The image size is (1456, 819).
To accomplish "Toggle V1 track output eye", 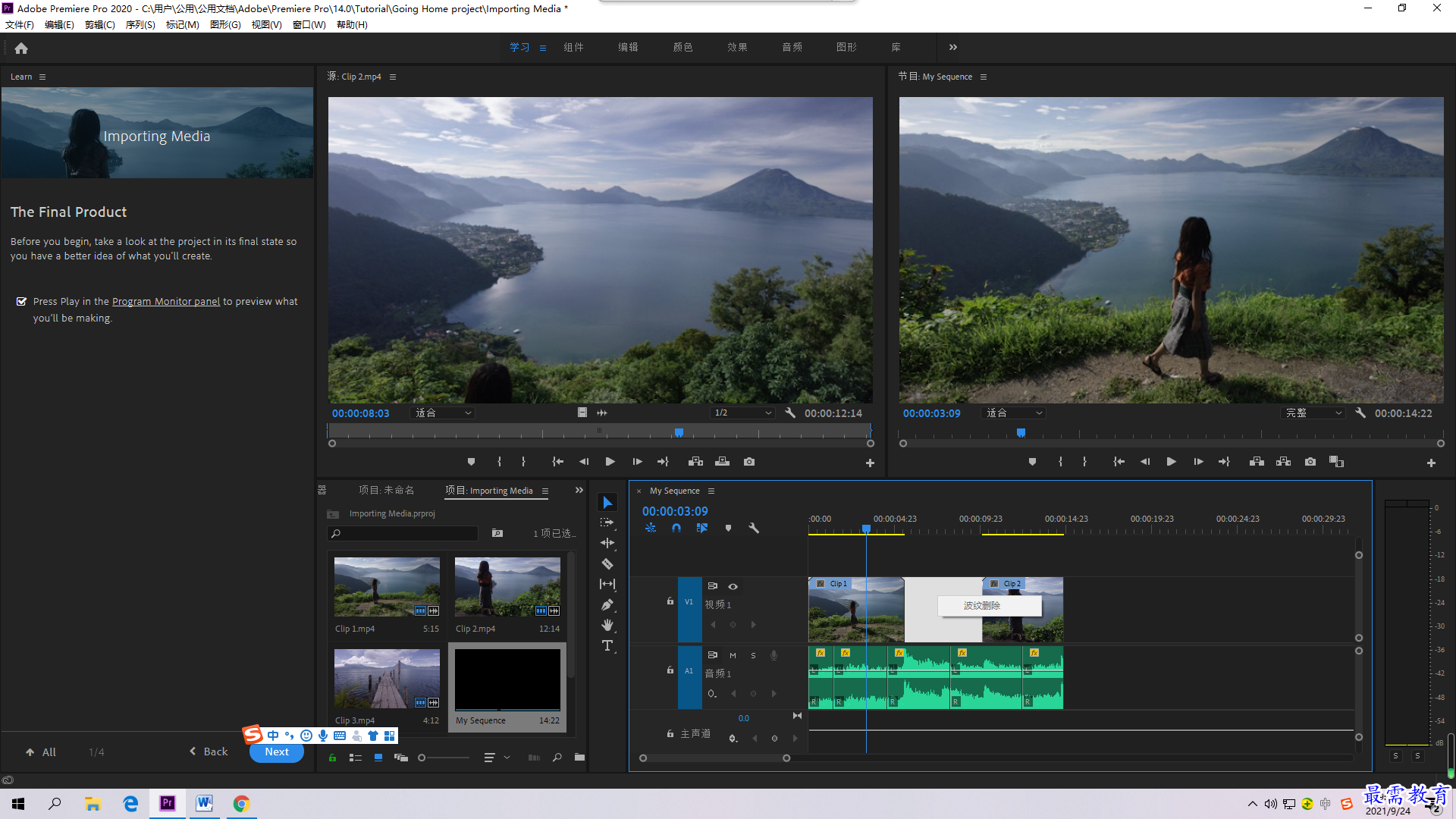I will (733, 586).
